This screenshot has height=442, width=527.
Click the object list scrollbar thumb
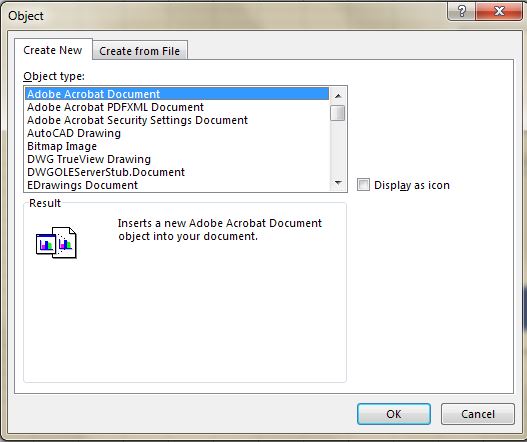tap(338, 113)
